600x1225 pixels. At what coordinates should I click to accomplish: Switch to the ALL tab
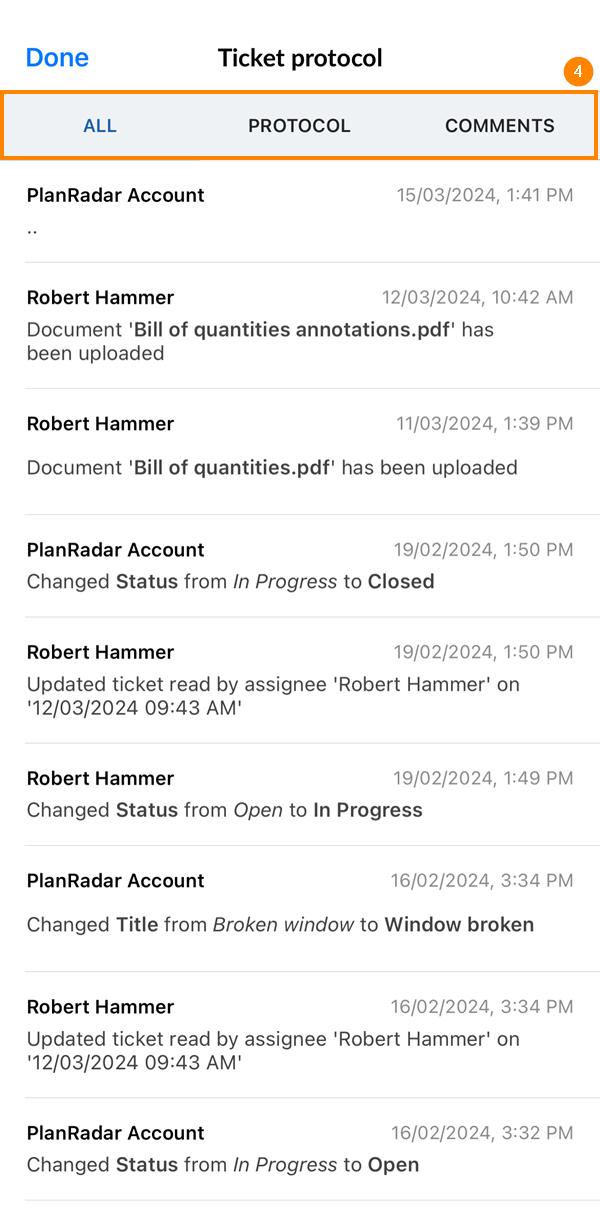(x=100, y=126)
